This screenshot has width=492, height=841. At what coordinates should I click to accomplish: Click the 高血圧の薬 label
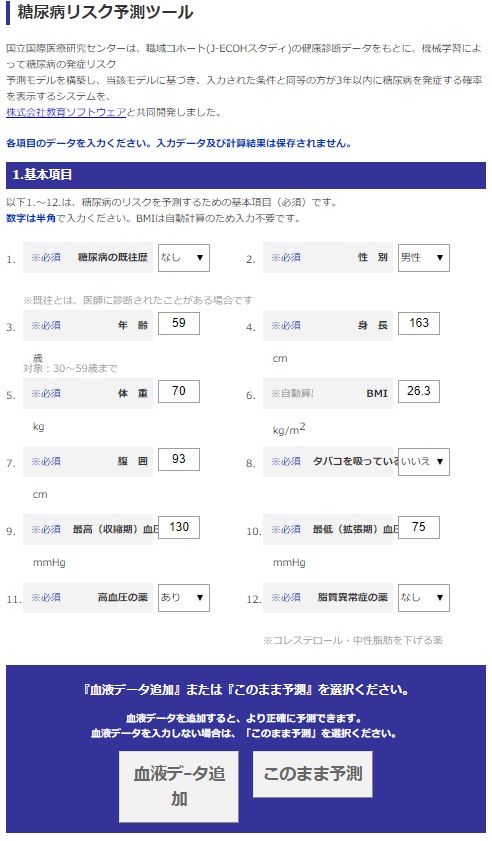(122, 597)
